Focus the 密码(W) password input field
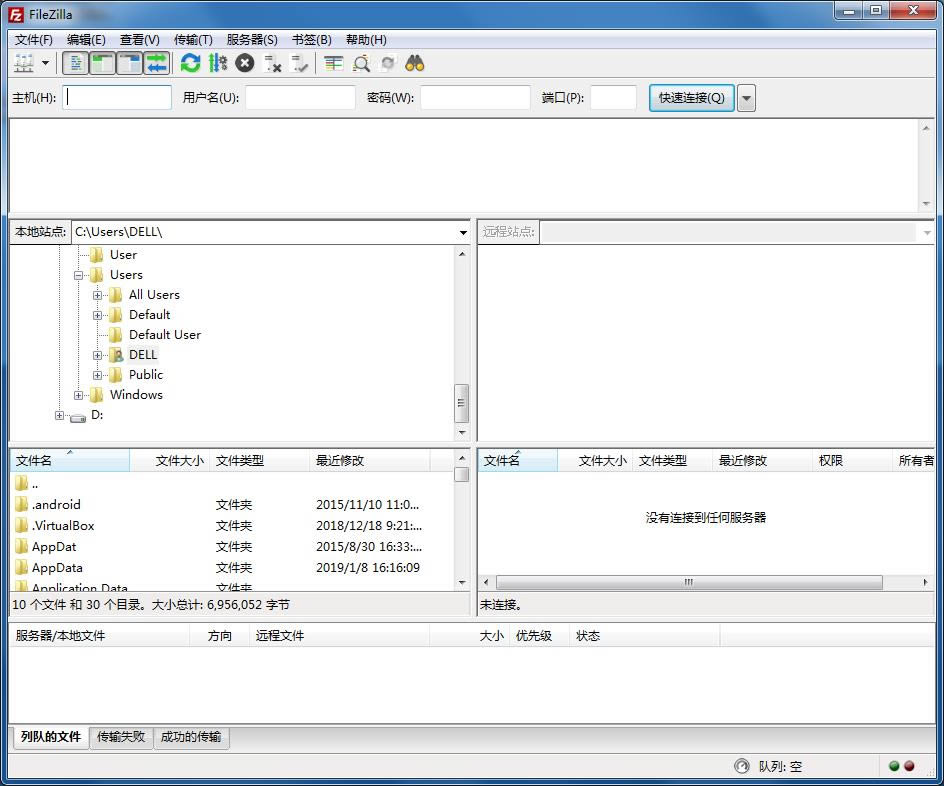The height and width of the screenshot is (786, 944). point(475,97)
